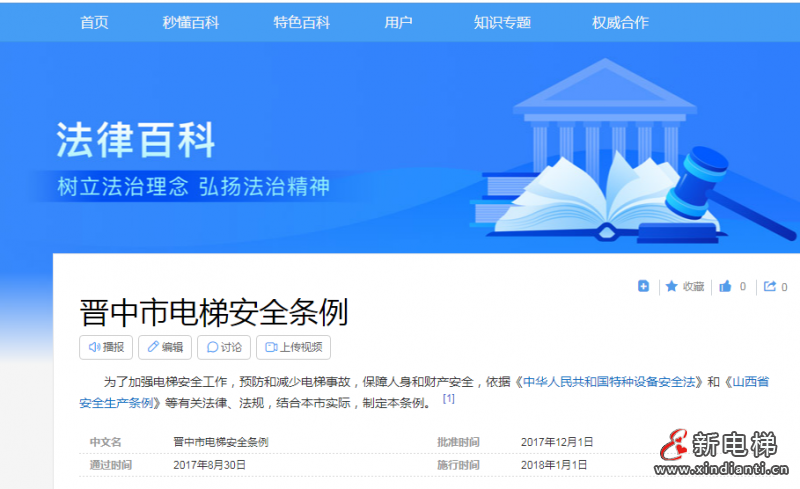Select the 施行时间 value 2018年1月1日
Image resolution: width=800 pixels, height=489 pixels.
tap(554, 465)
